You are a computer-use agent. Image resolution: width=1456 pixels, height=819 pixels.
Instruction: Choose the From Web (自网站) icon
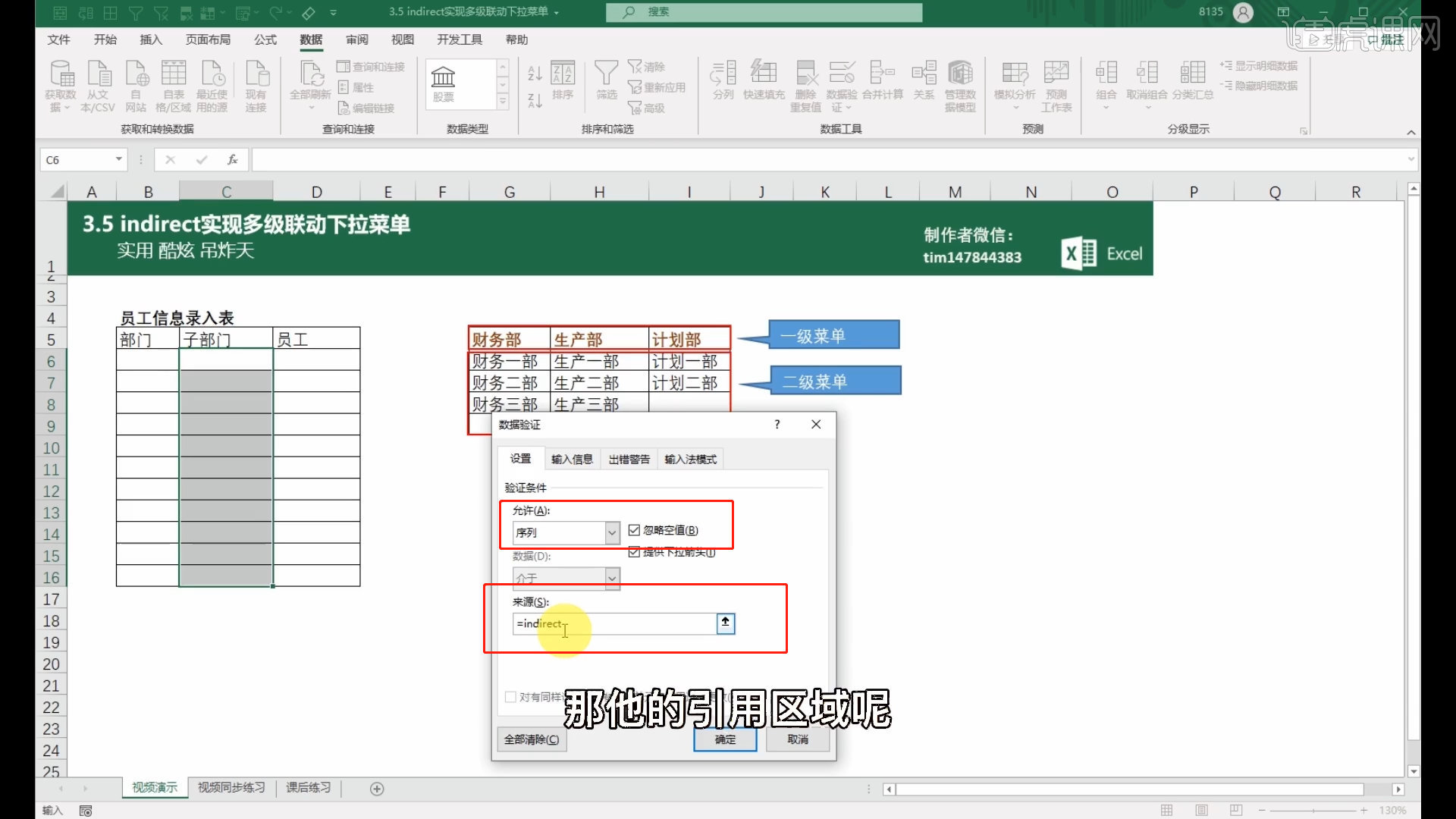click(136, 86)
